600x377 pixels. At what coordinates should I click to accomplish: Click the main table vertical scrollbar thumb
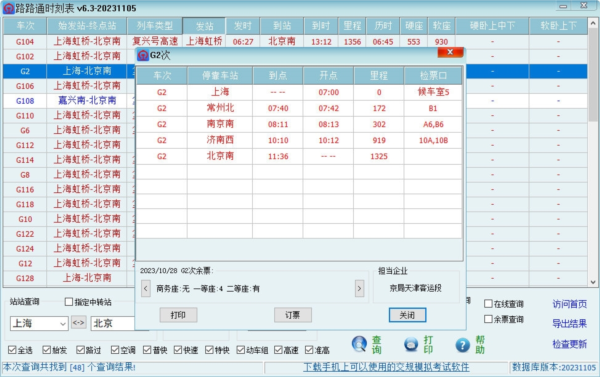(x=593, y=76)
